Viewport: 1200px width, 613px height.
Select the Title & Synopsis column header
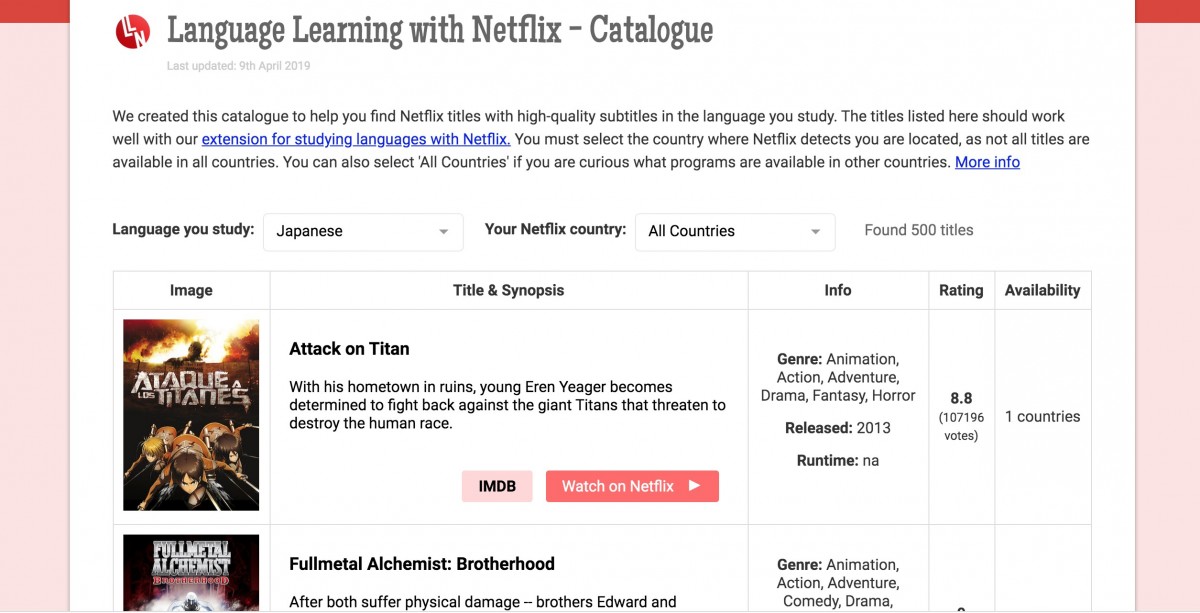coord(508,290)
